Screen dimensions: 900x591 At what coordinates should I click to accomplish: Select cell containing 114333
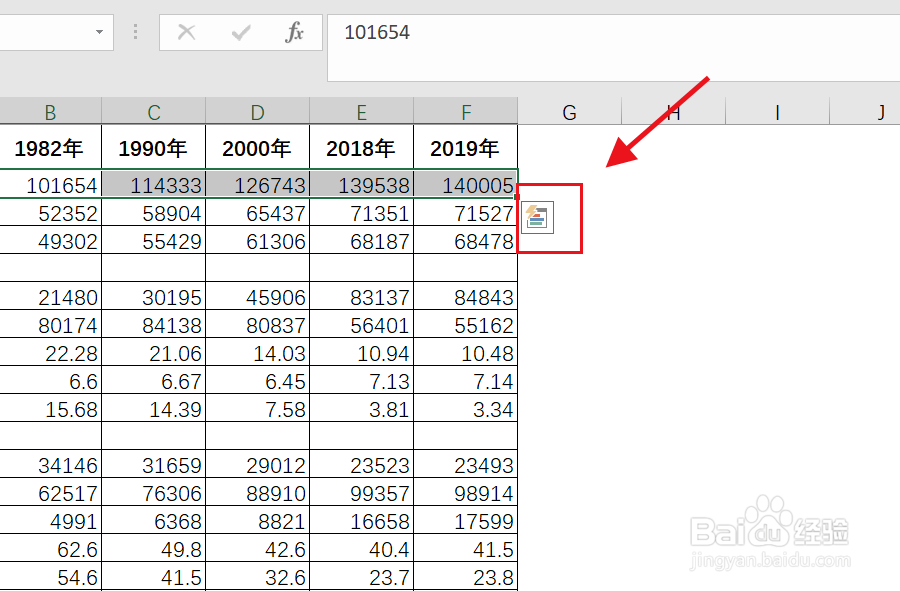click(x=154, y=184)
